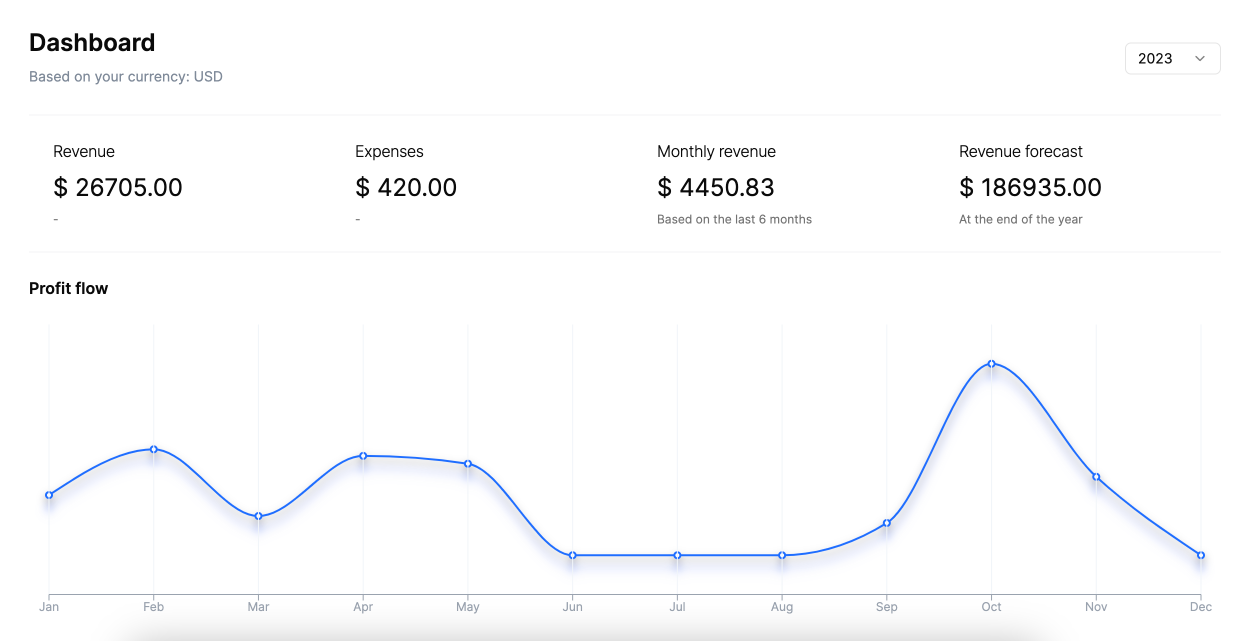Click the Revenue forecast value $ 186935.00
Image resolution: width=1244 pixels, height=641 pixels.
tap(1030, 188)
